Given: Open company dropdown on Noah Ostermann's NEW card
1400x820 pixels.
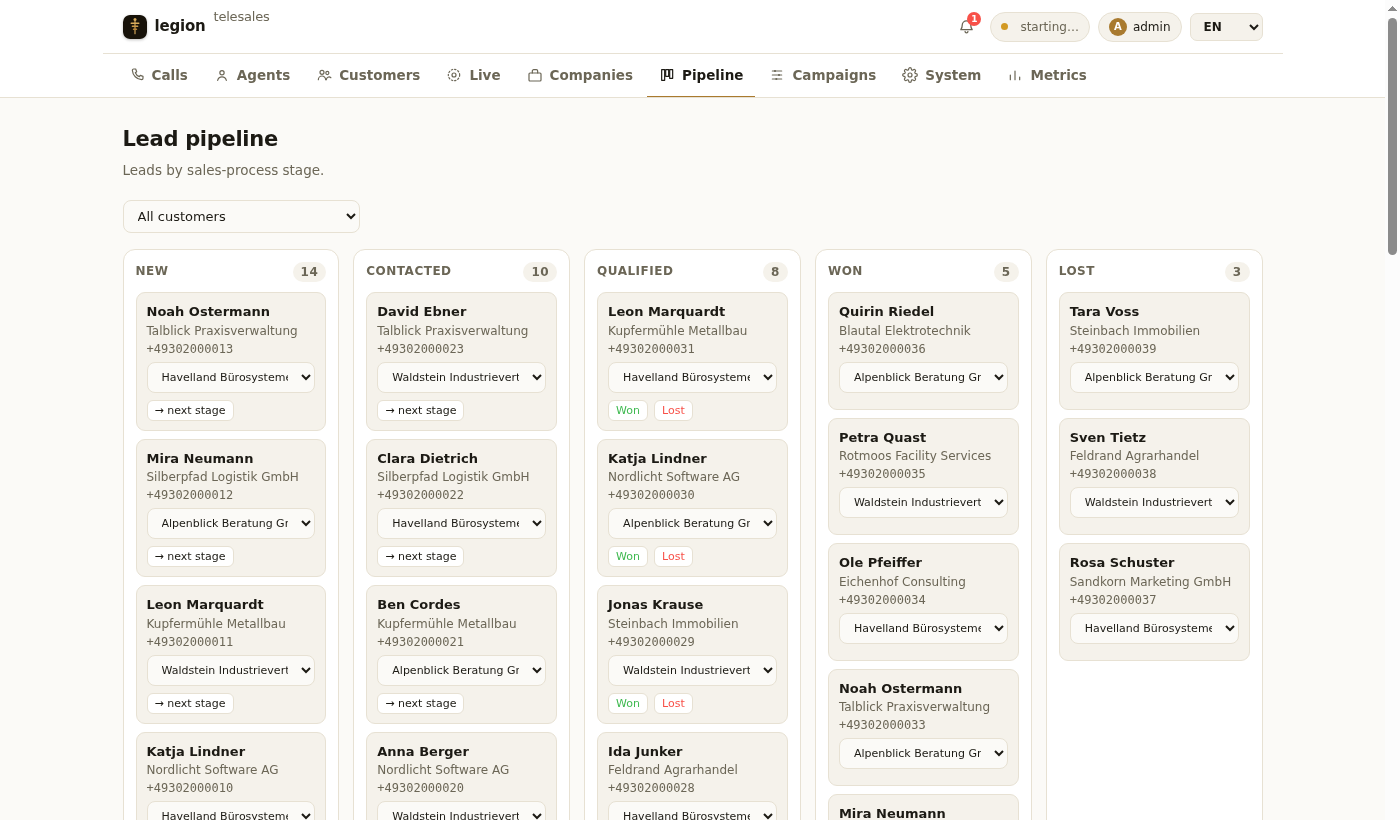Looking at the screenshot, I should click(x=231, y=377).
